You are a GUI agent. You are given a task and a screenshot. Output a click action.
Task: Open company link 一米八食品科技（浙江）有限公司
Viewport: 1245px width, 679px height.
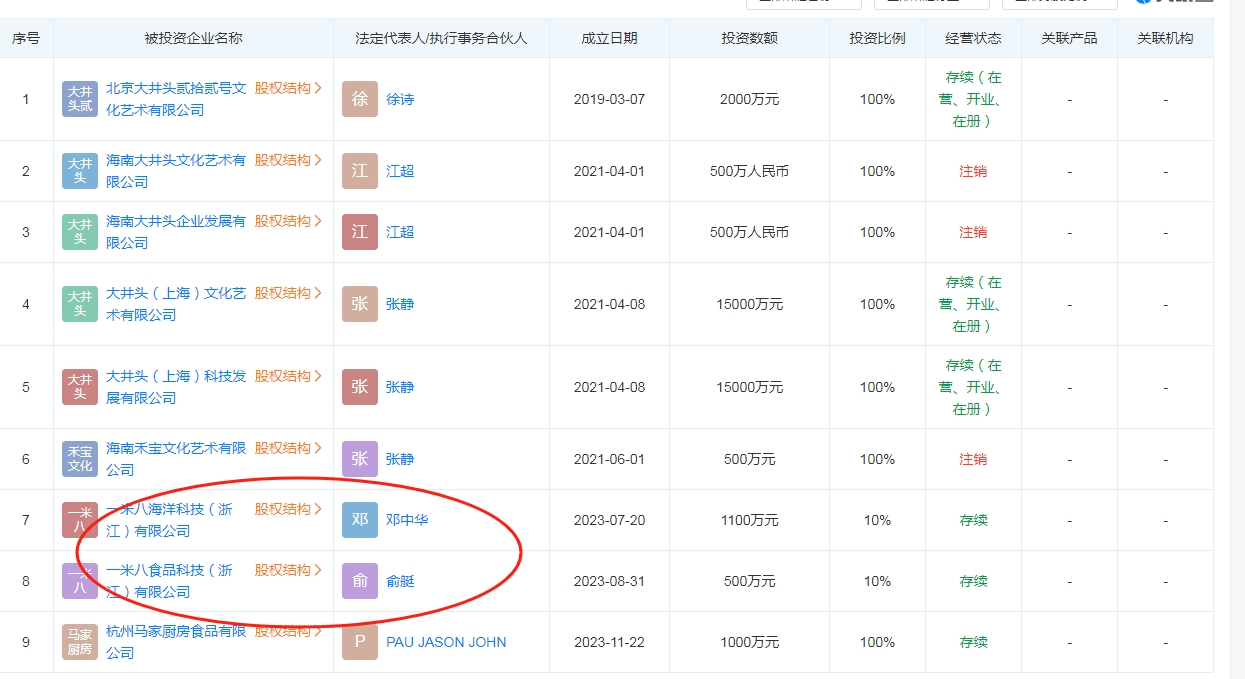point(170,581)
